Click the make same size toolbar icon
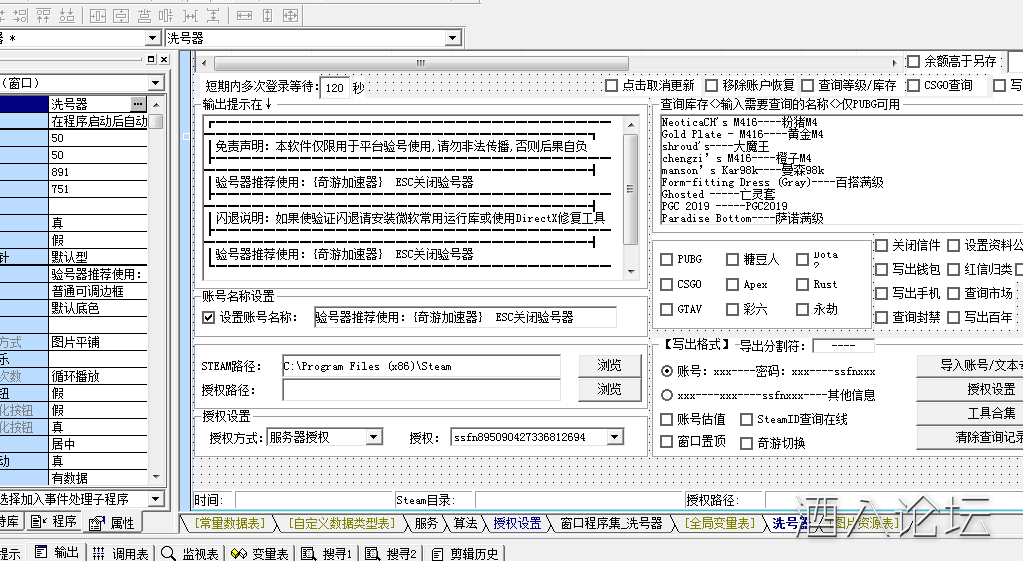The height and width of the screenshot is (561, 1023). [290, 15]
